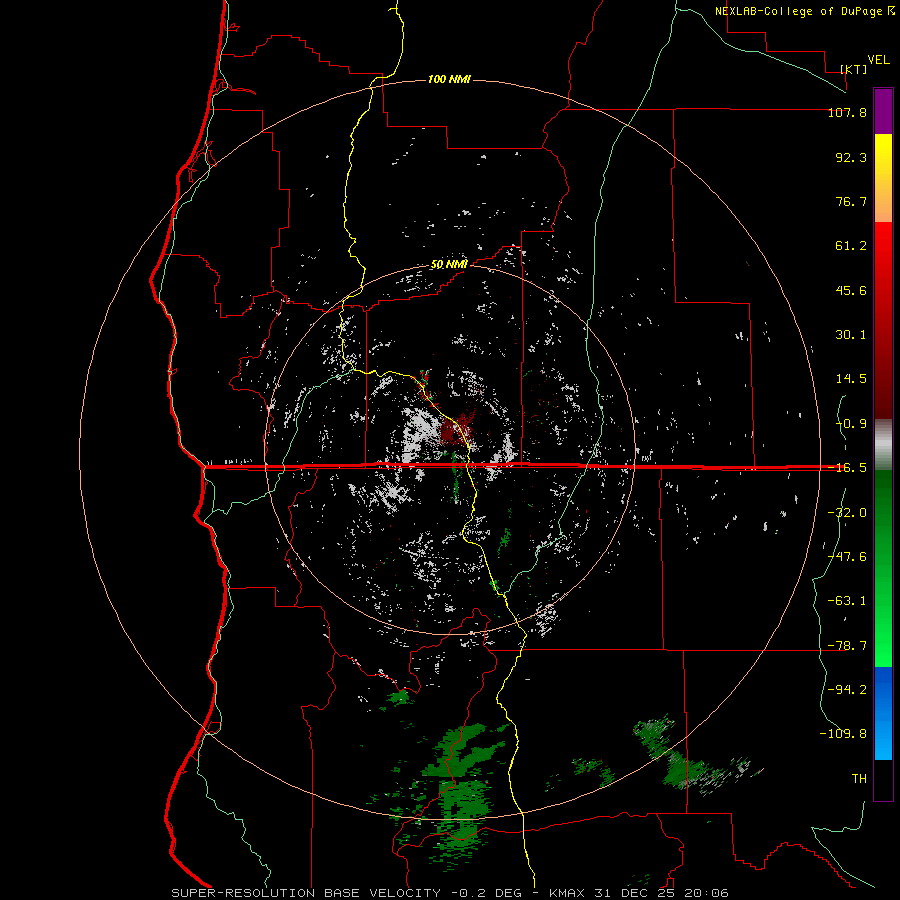Select the 45.6 scale value
The image size is (900, 900).
[x=851, y=290]
